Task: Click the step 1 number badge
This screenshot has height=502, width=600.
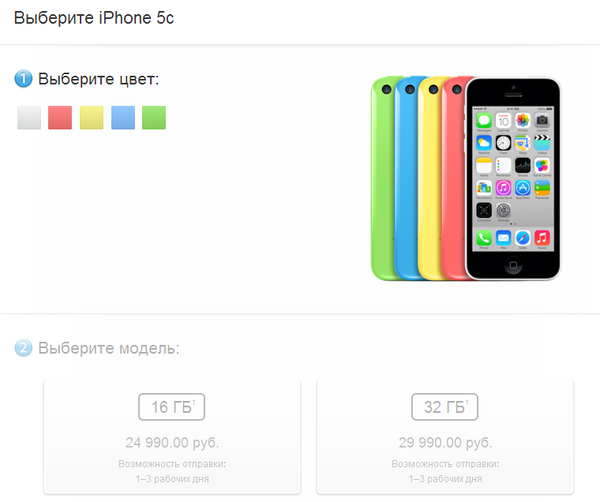Action: point(23,79)
